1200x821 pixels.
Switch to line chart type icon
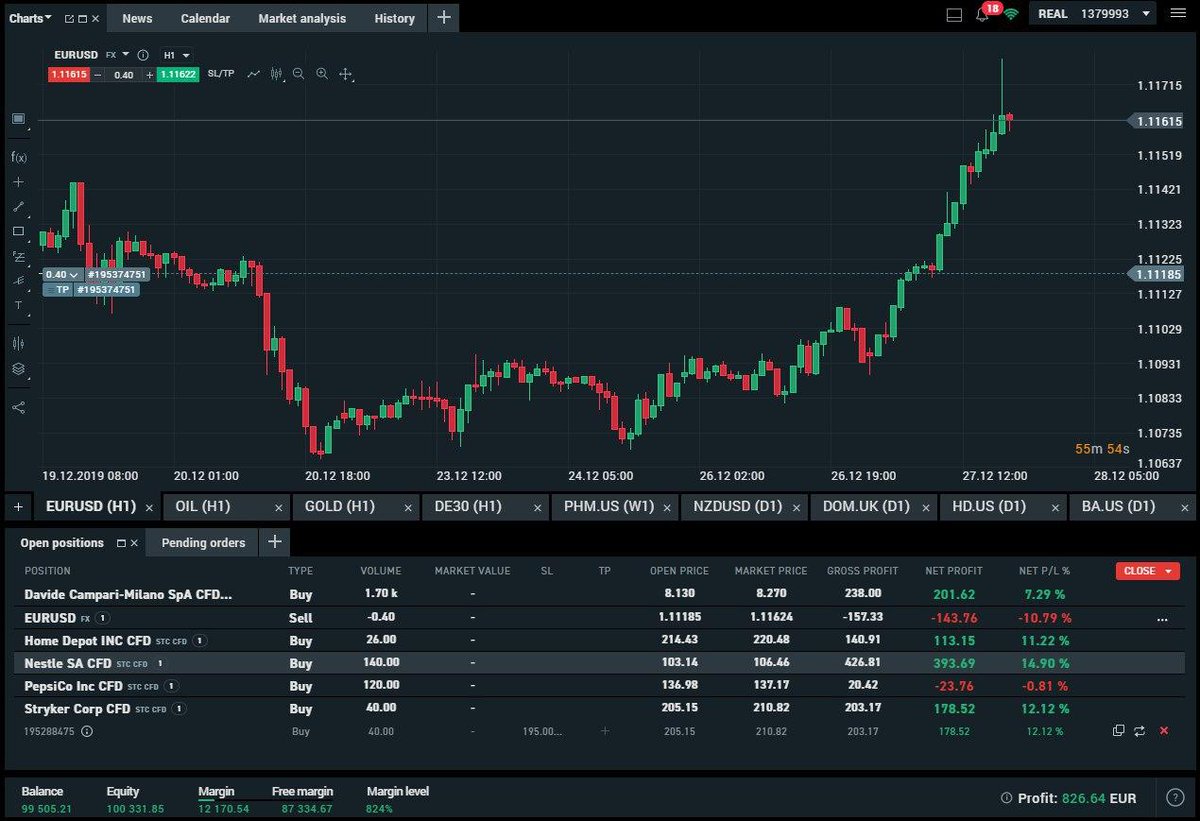[254, 74]
